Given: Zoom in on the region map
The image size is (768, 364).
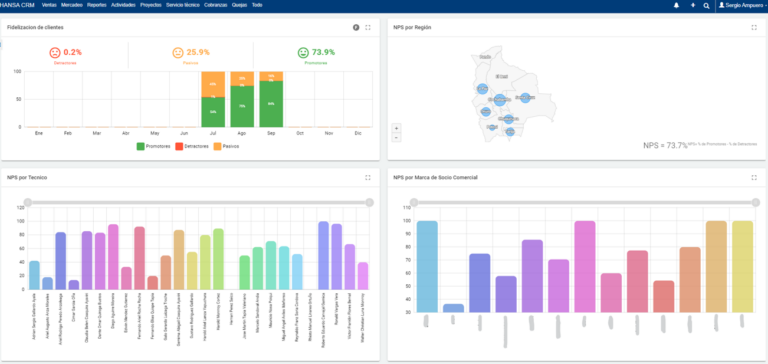Looking at the screenshot, I should pos(396,128).
